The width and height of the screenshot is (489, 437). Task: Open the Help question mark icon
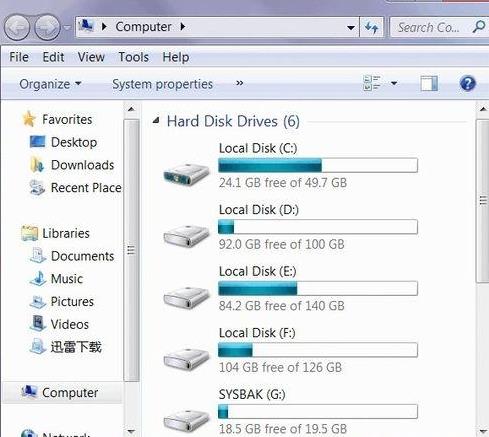[x=467, y=83]
